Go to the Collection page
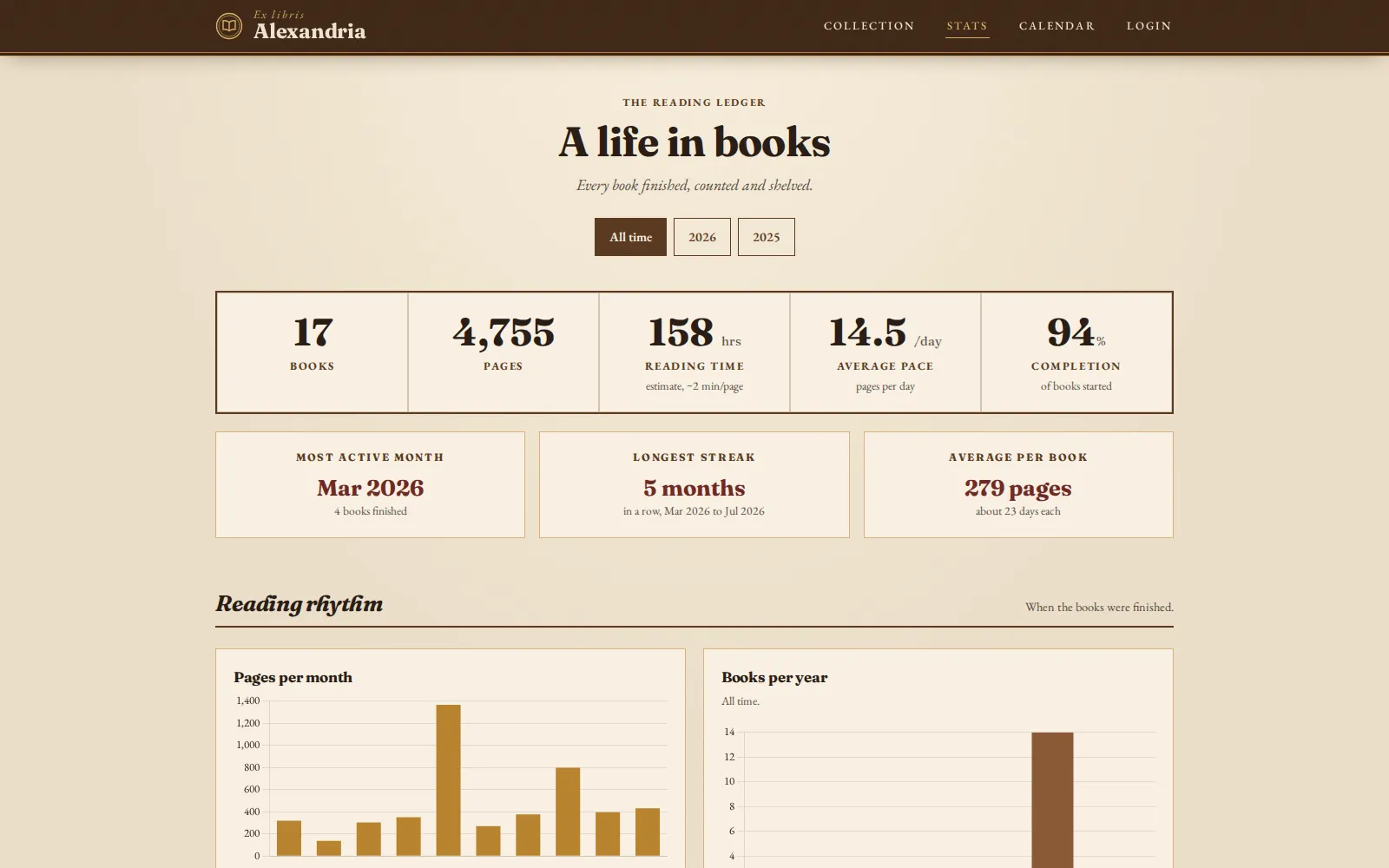Viewport: 1389px width, 868px height. 869,26
